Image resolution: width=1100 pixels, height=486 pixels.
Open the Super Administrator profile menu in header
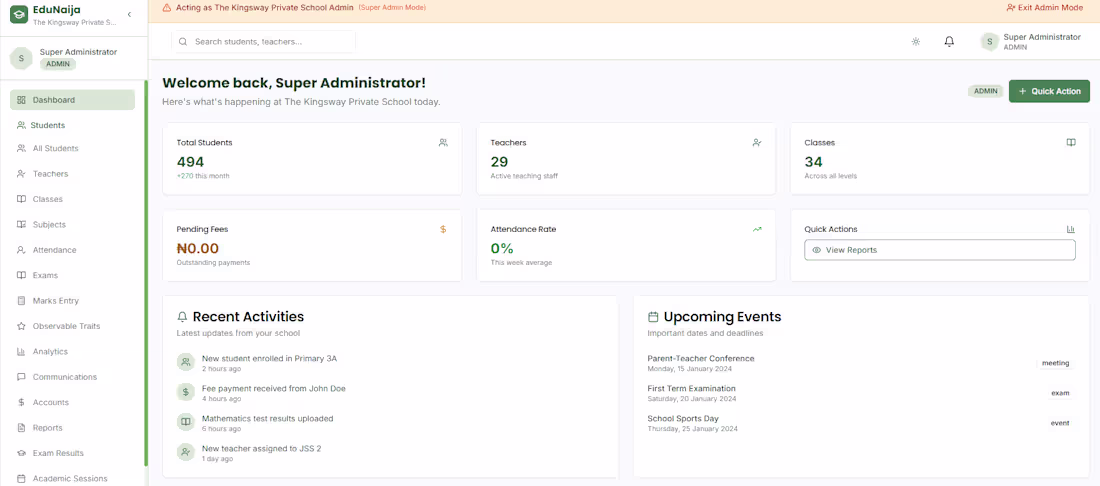[x=1031, y=41]
